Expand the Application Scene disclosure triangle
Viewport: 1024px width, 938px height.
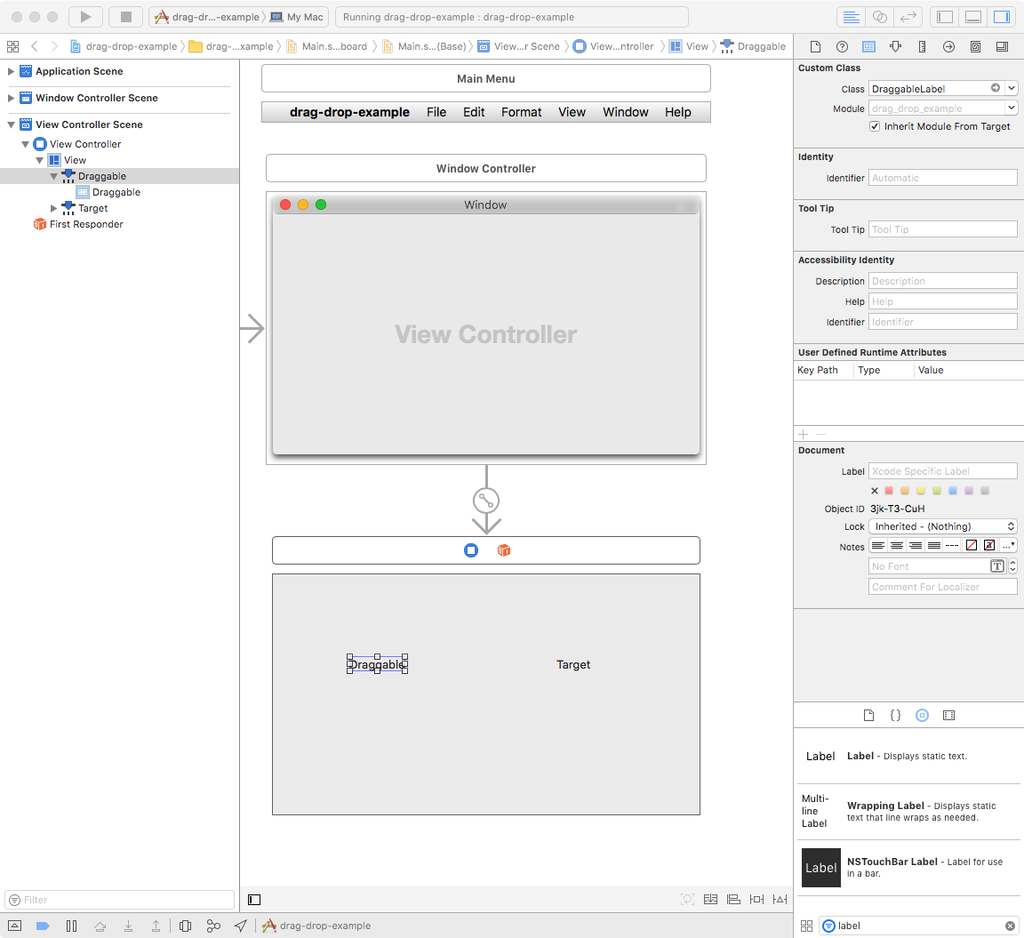10,71
